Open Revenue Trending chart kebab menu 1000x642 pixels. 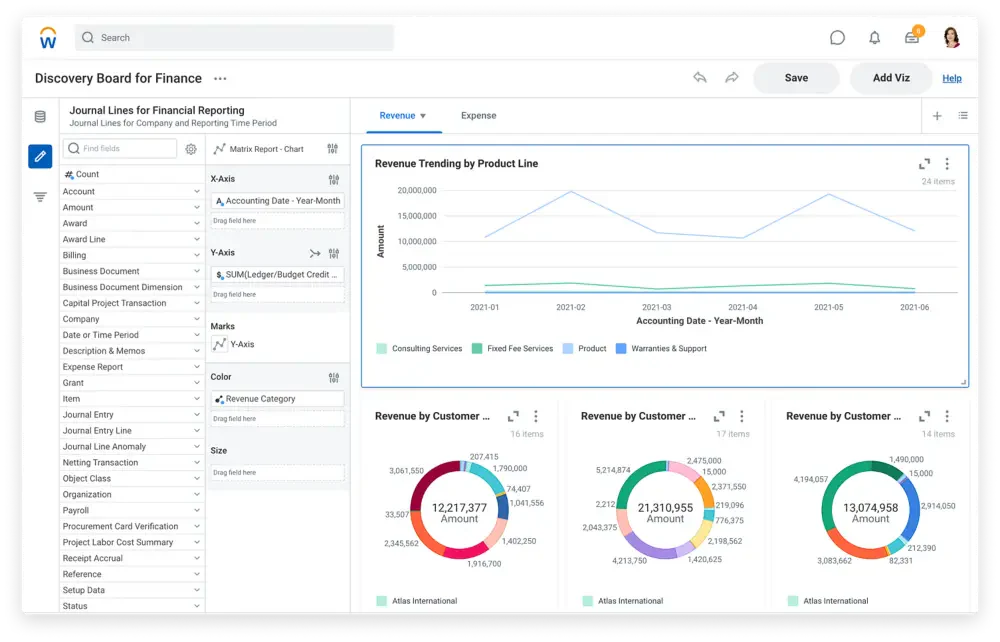(947, 164)
